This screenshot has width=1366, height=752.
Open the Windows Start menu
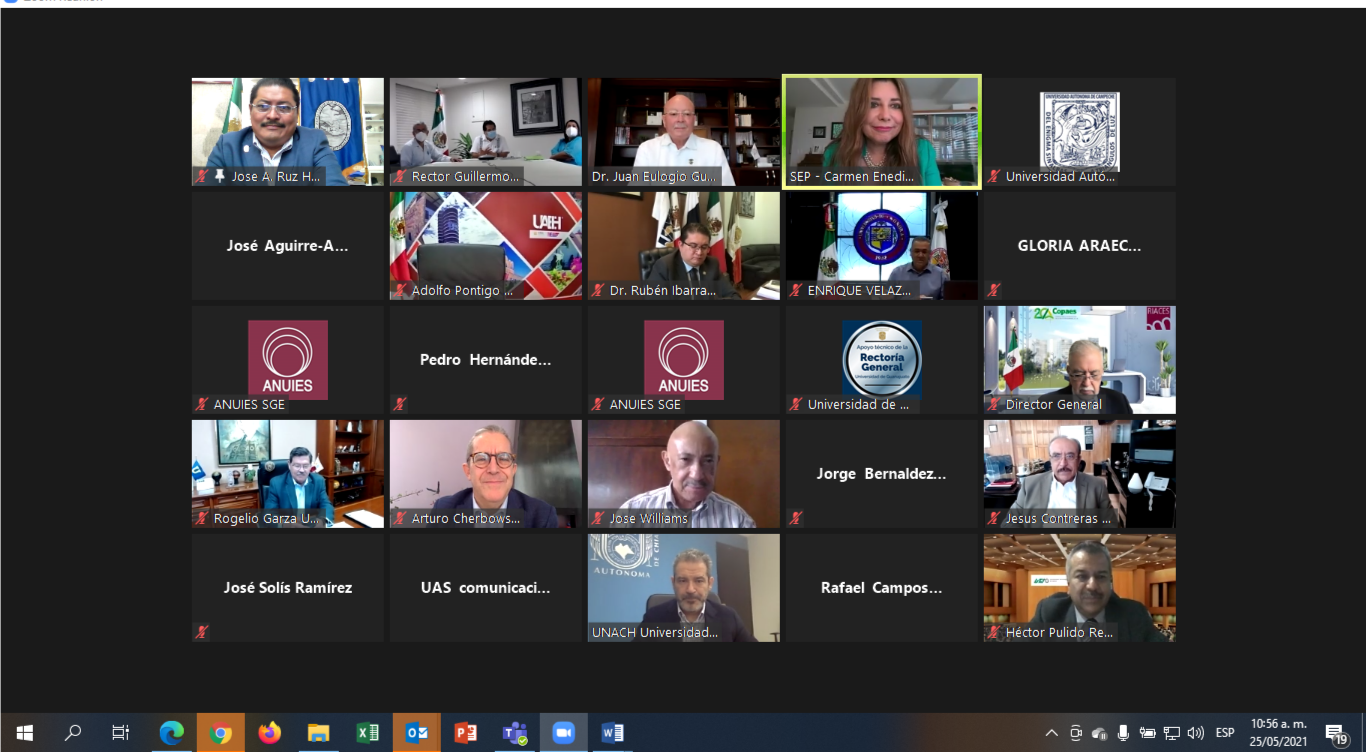(24, 733)
